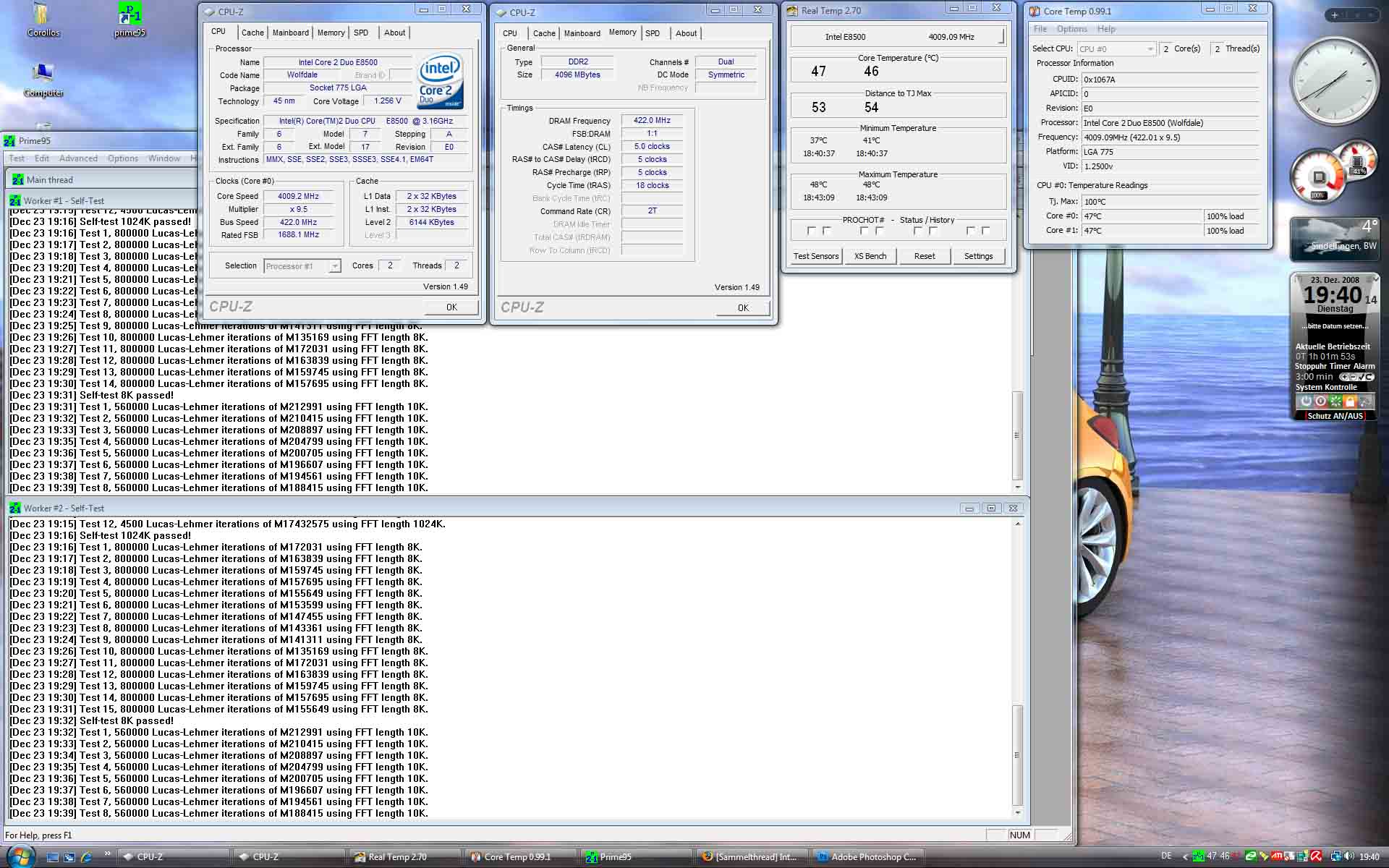Open the Processor #1 selection dropdown

tap(334, 266)
